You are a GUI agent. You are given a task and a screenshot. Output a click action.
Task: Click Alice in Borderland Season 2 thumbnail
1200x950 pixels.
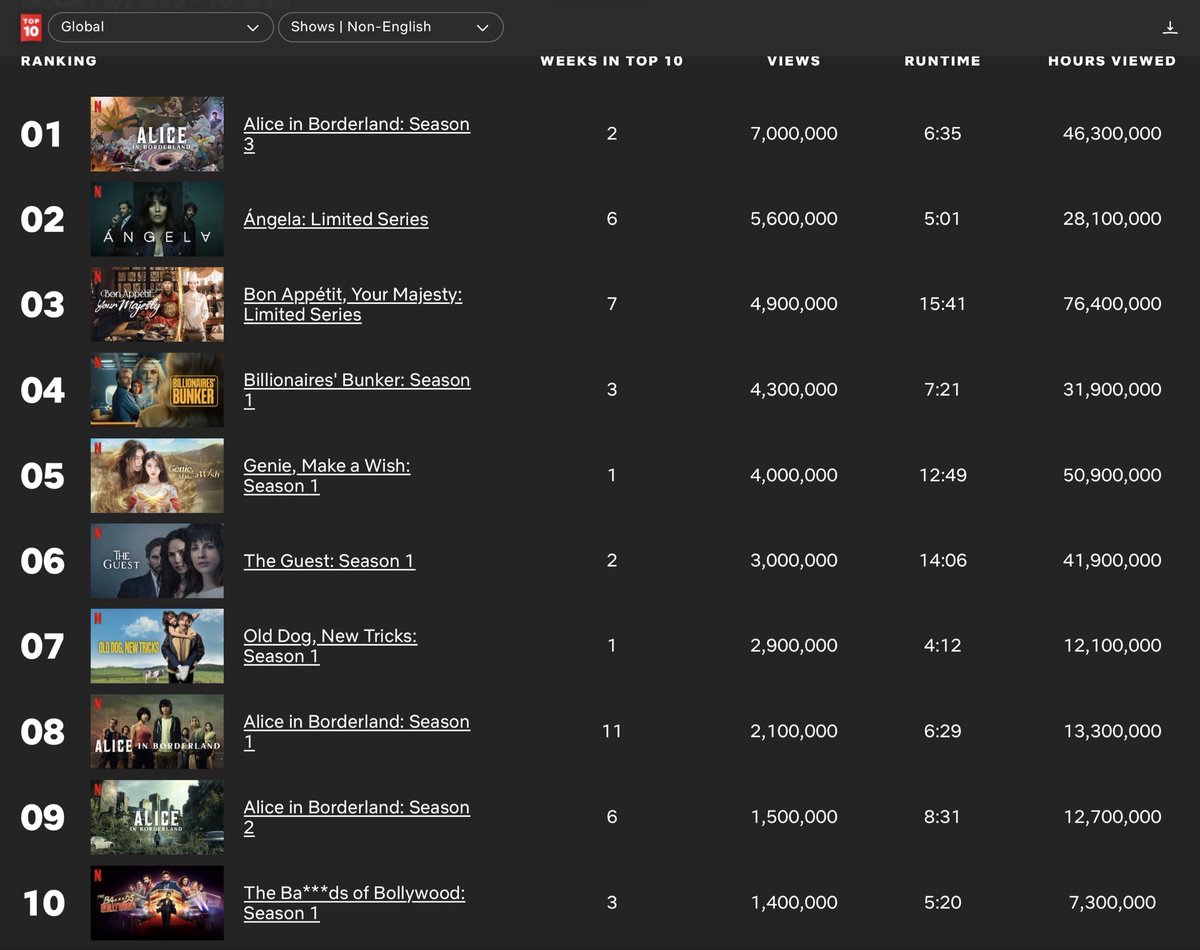(157, 817)
